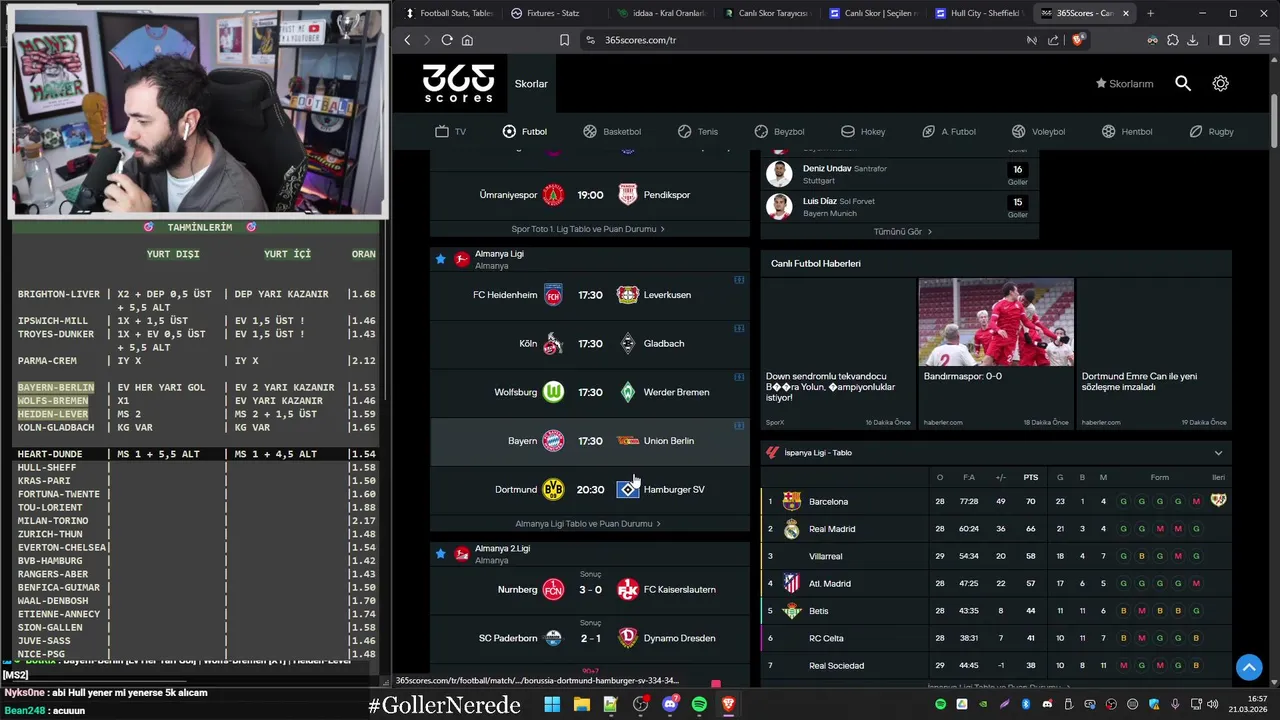Select the Hokey sport category

coord(863,131)
